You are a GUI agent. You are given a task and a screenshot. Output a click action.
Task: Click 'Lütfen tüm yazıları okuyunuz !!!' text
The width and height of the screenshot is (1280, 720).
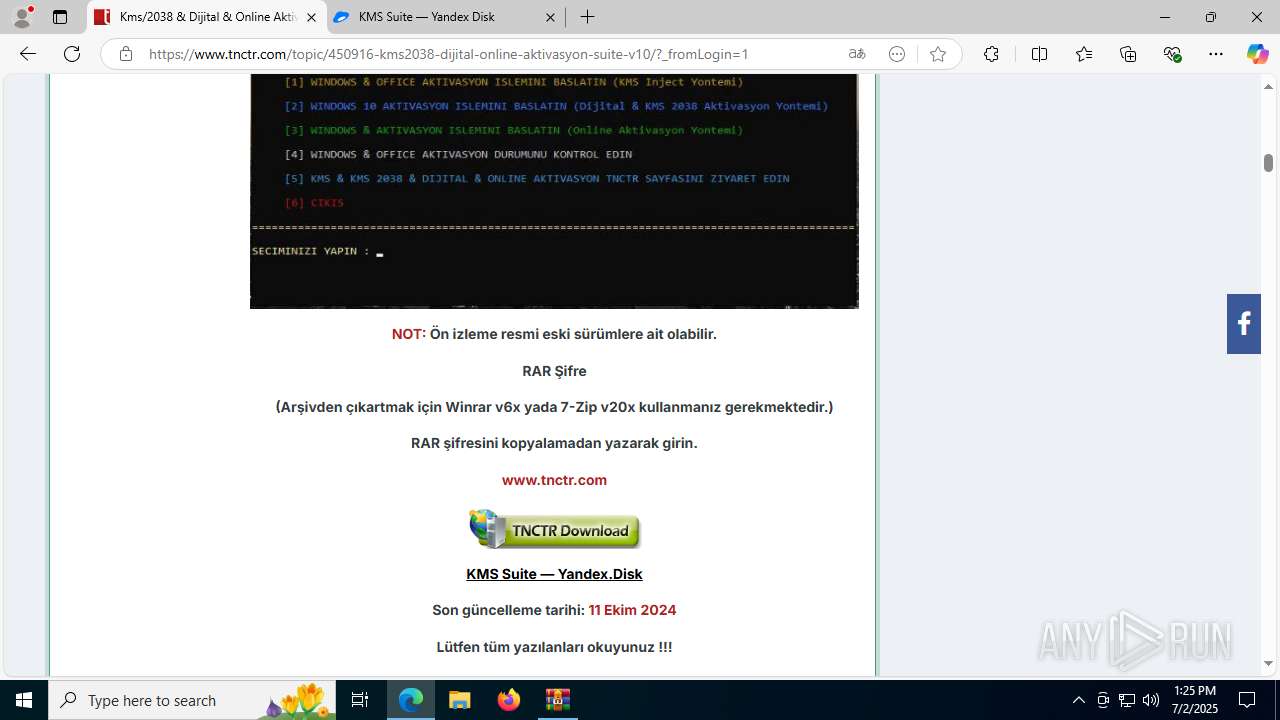(x=554, y=647)
